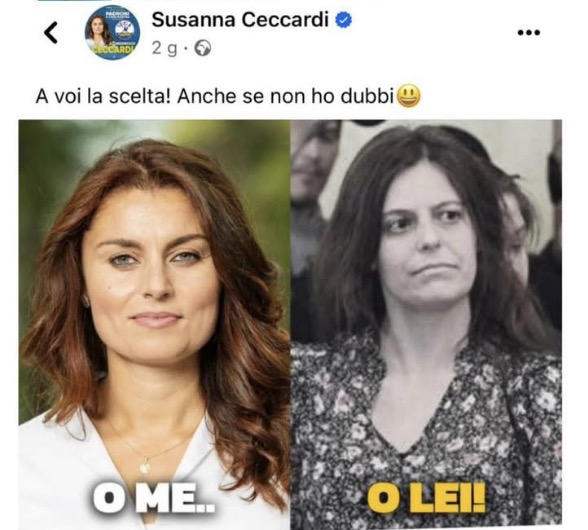The width and height of the screenshot is (588, 530).
Task: Click yellow CECCARDI text inside avatar
Action: (113, 50)
